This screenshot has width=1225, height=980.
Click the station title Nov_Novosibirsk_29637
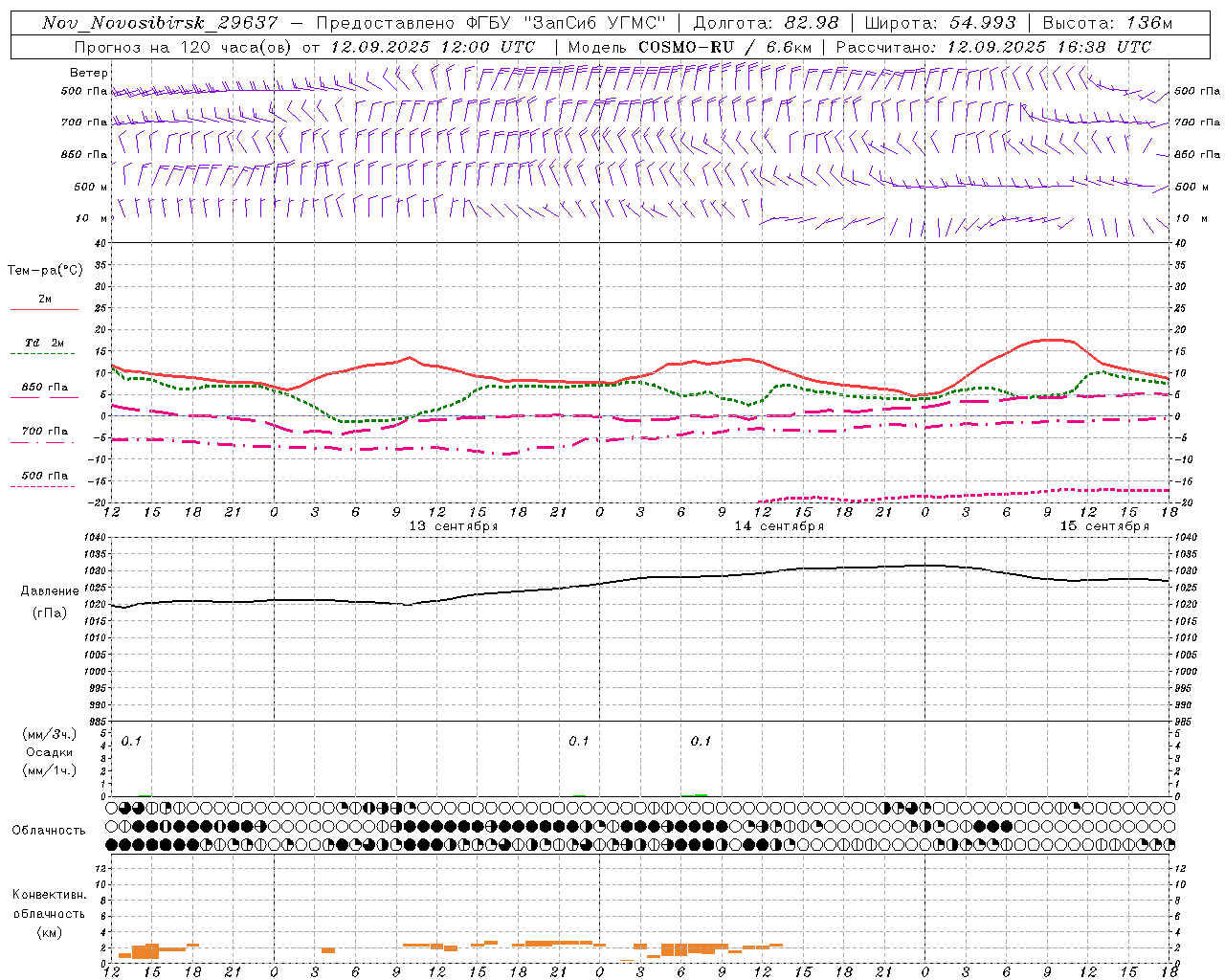(x=160, y=23)
